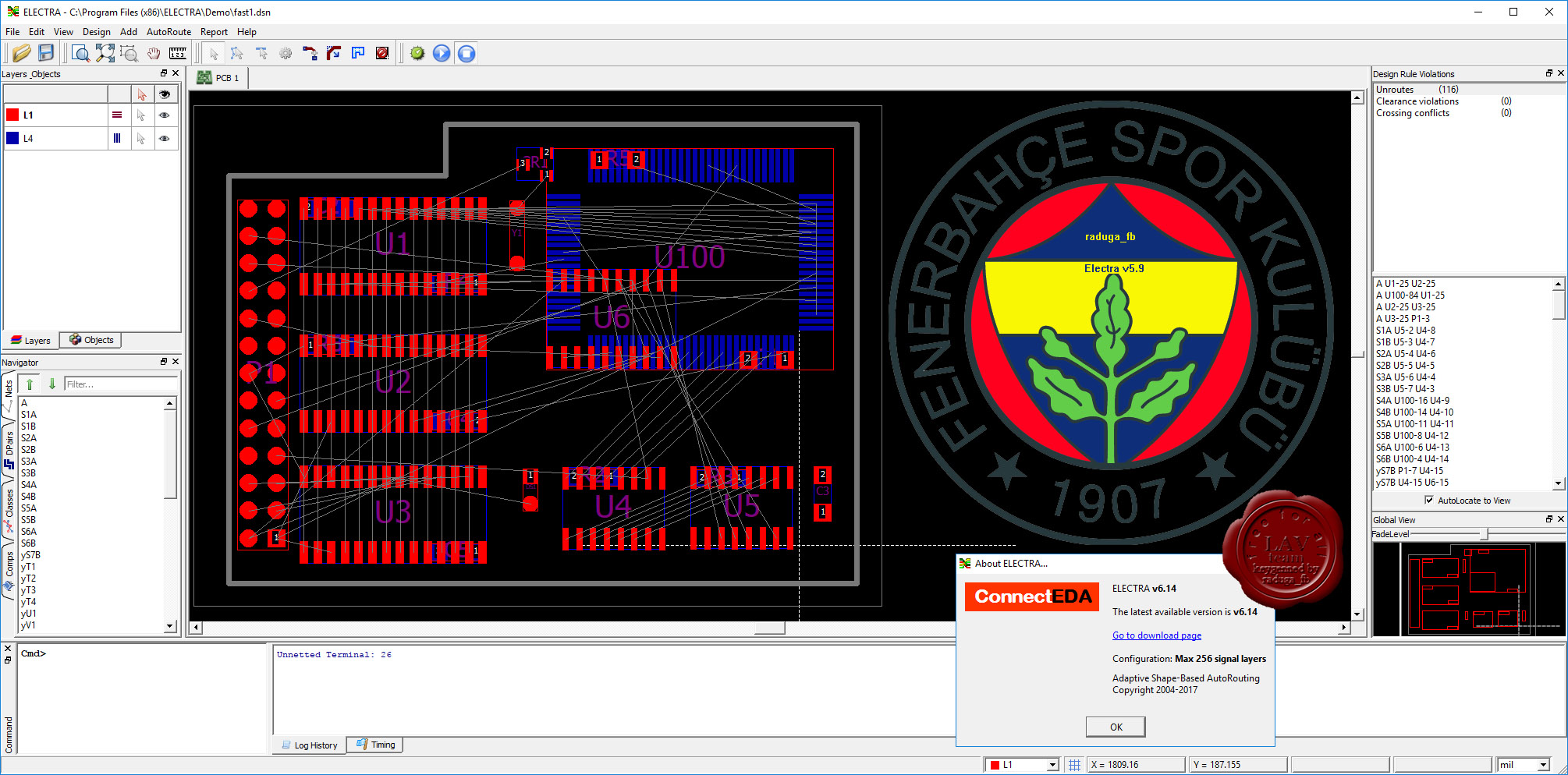
Task: Toggle visibility eye for layer L1
Action: 164,115
